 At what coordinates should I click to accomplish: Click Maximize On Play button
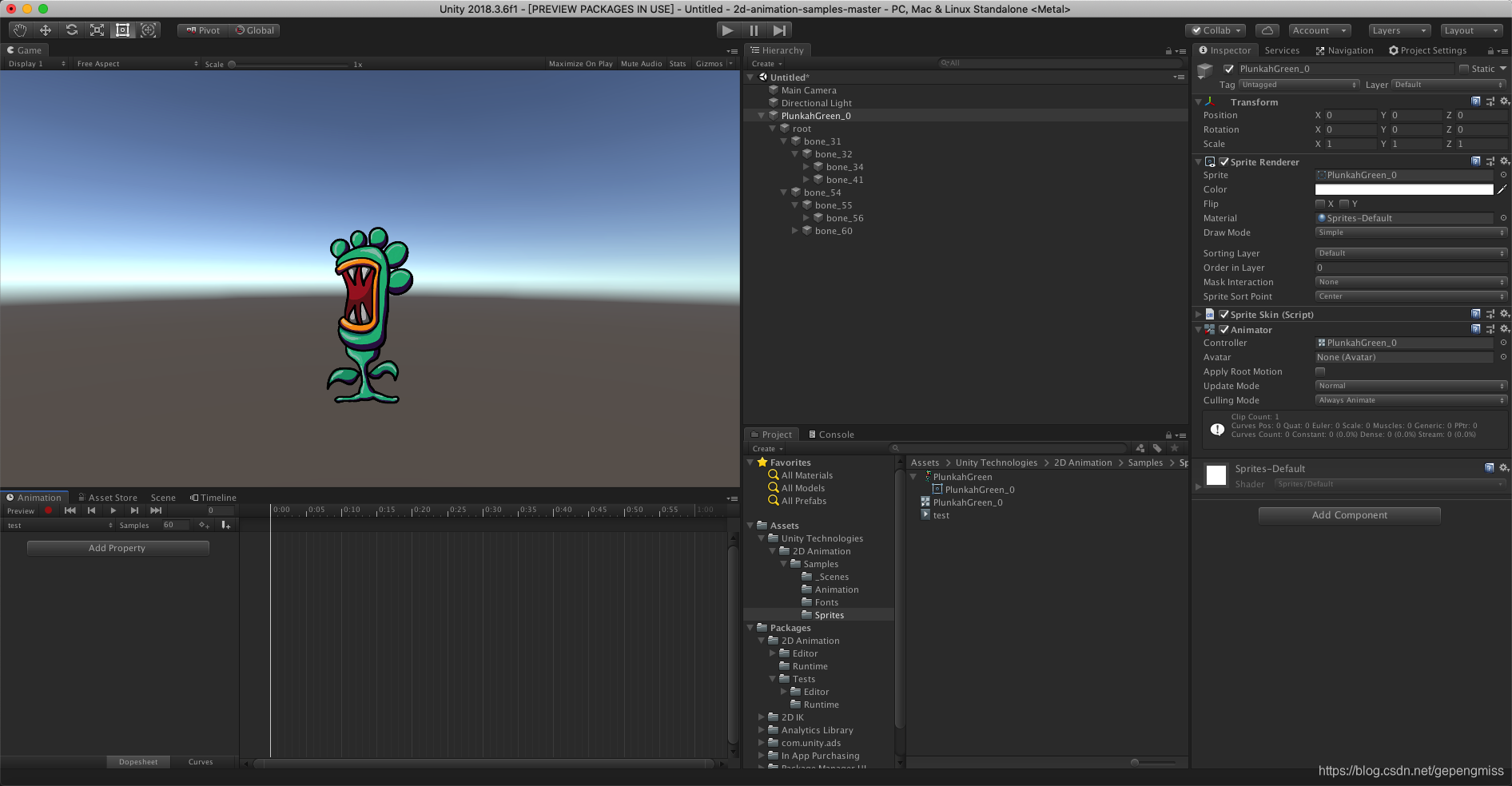[x=580, y=64]
